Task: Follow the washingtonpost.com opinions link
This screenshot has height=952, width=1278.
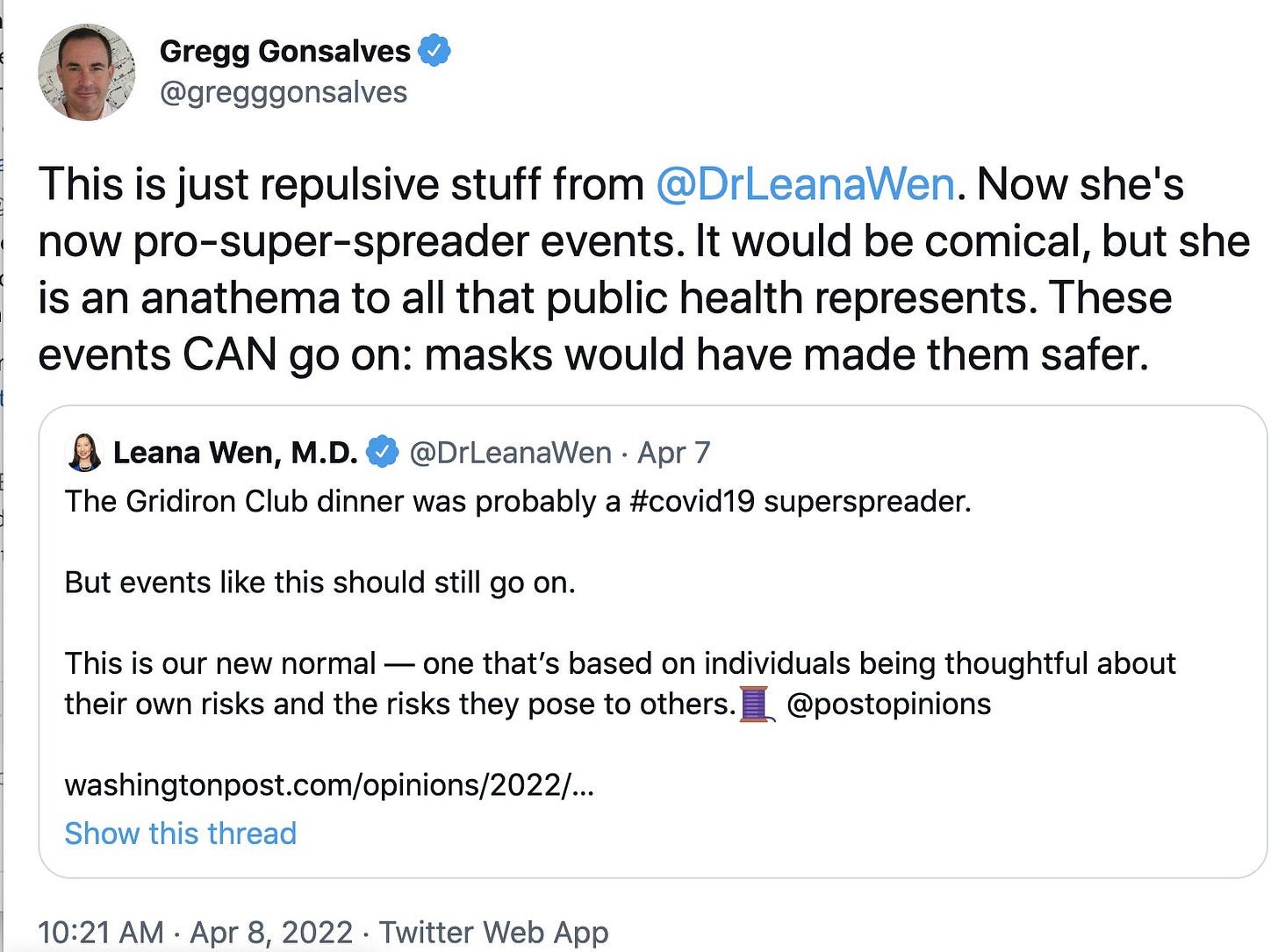Action: 329,784
